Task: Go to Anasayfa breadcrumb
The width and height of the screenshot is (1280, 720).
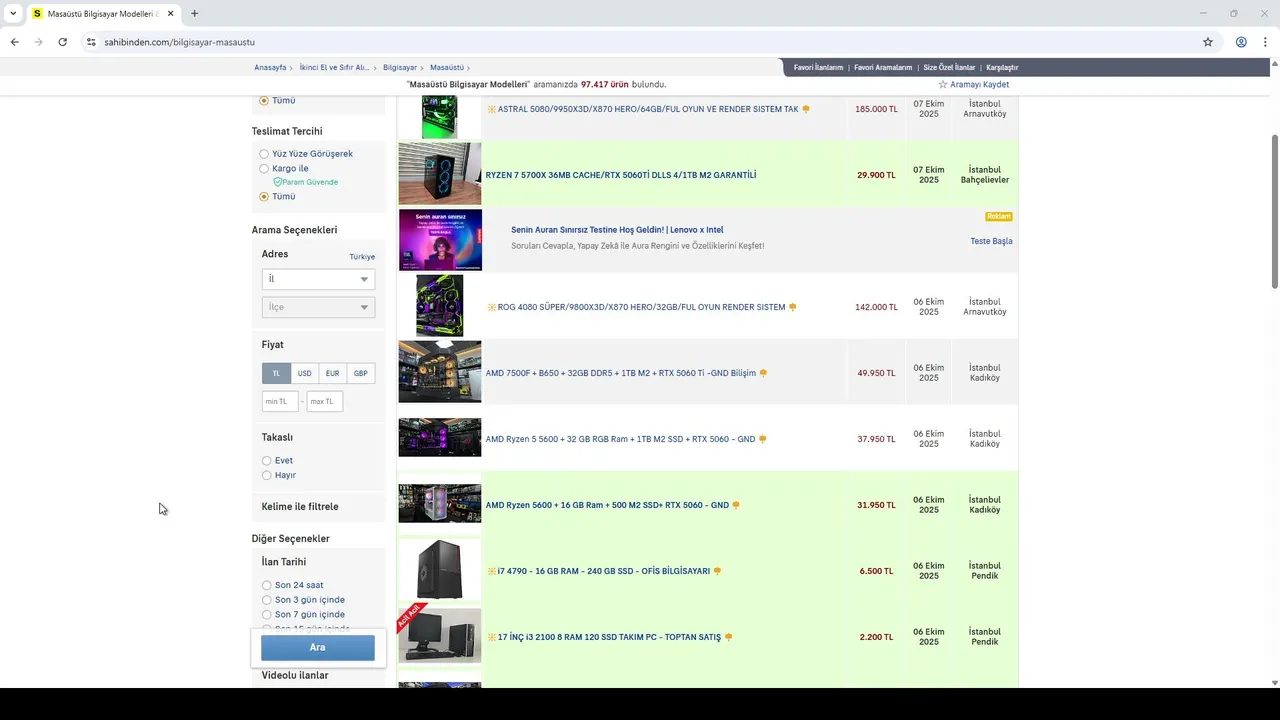Action: click(270, 68)
